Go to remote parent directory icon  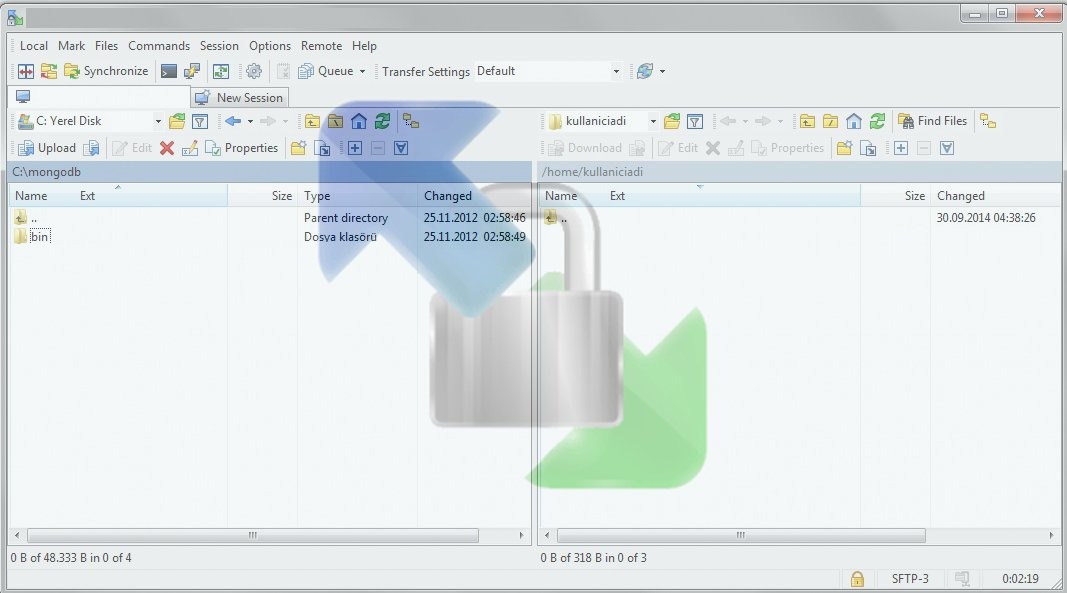tap(807, 121)
